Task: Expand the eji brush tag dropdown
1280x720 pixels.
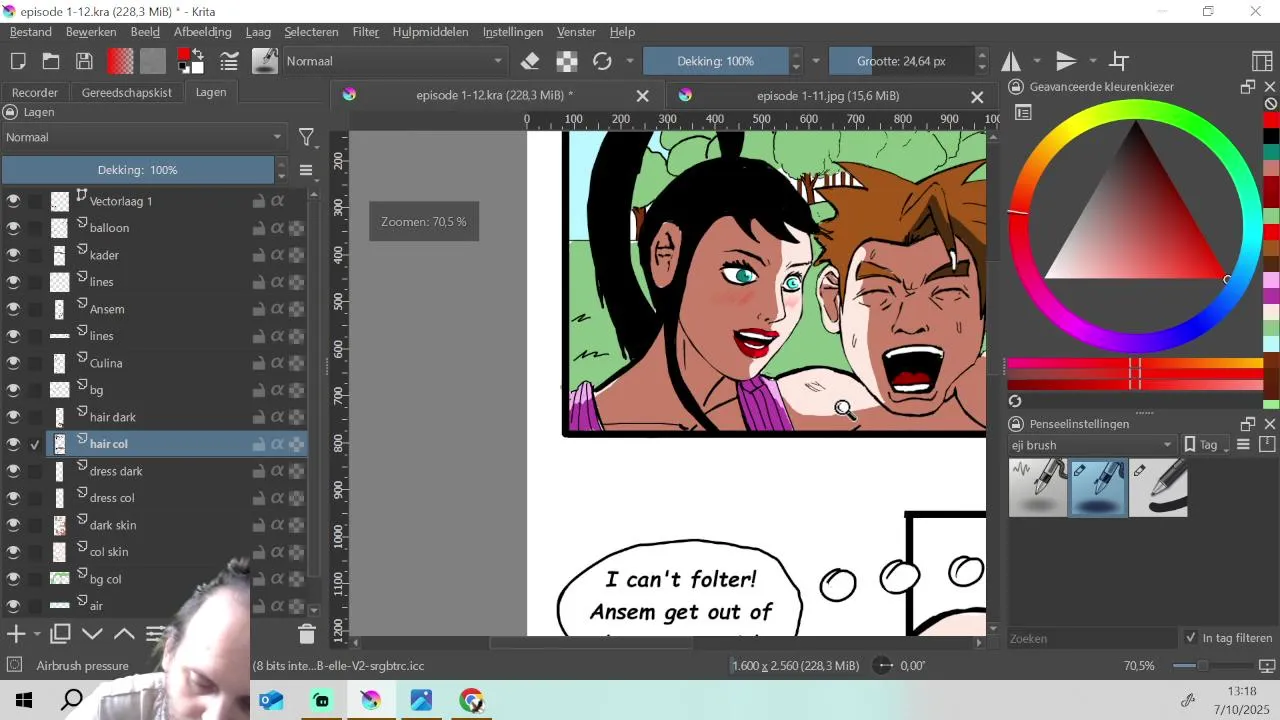Action: tap(1092, 445)
